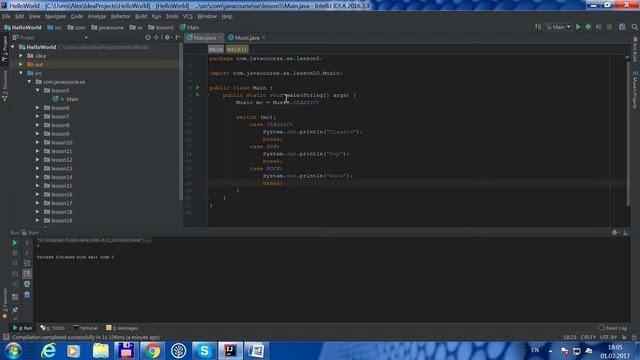Hide the Run panel using the corner icon
The image size is (640, 360).
pyautogui.click(x=625, y=233)
